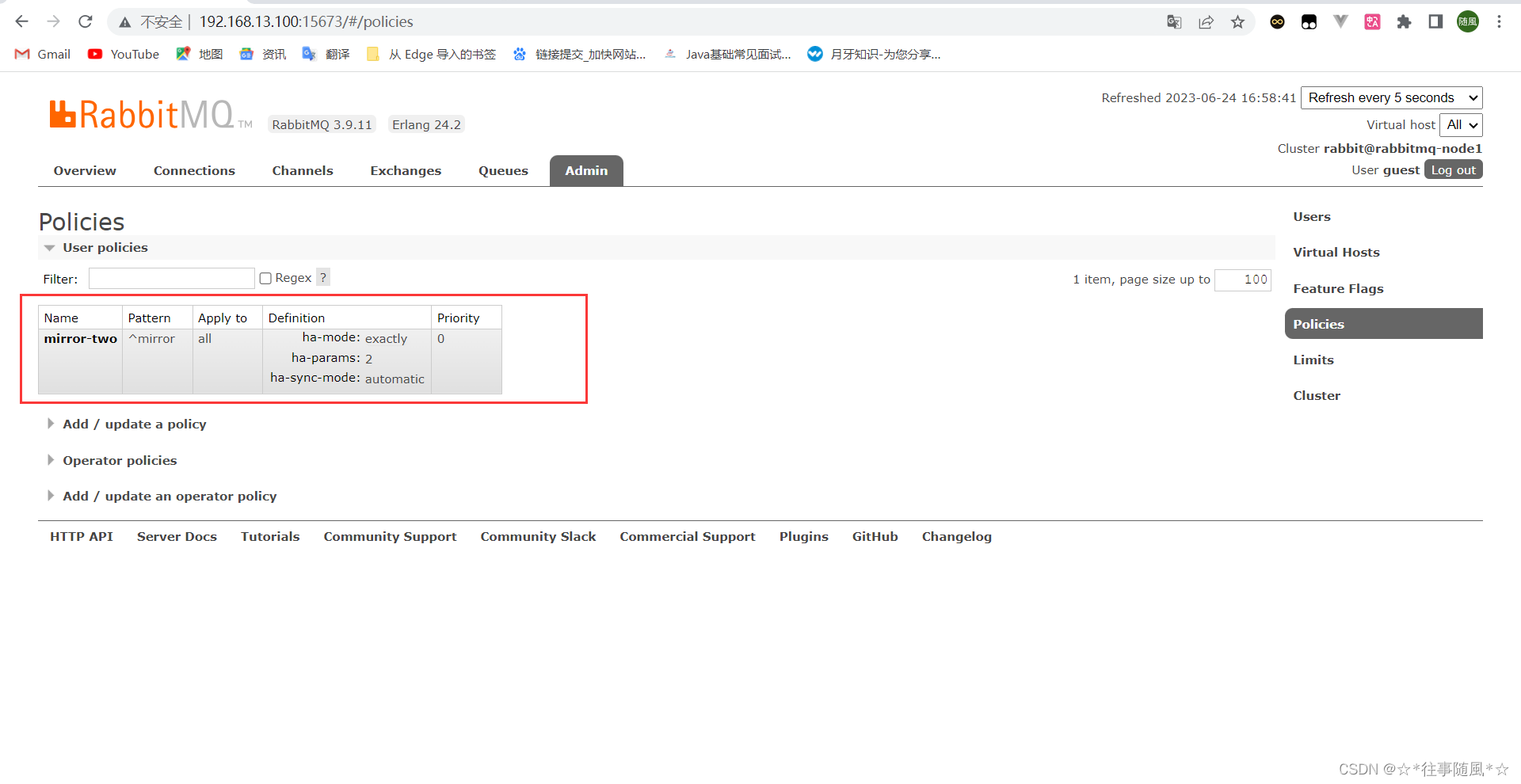Open the Chrome three-dot menu

click(x=1499, y=22)
